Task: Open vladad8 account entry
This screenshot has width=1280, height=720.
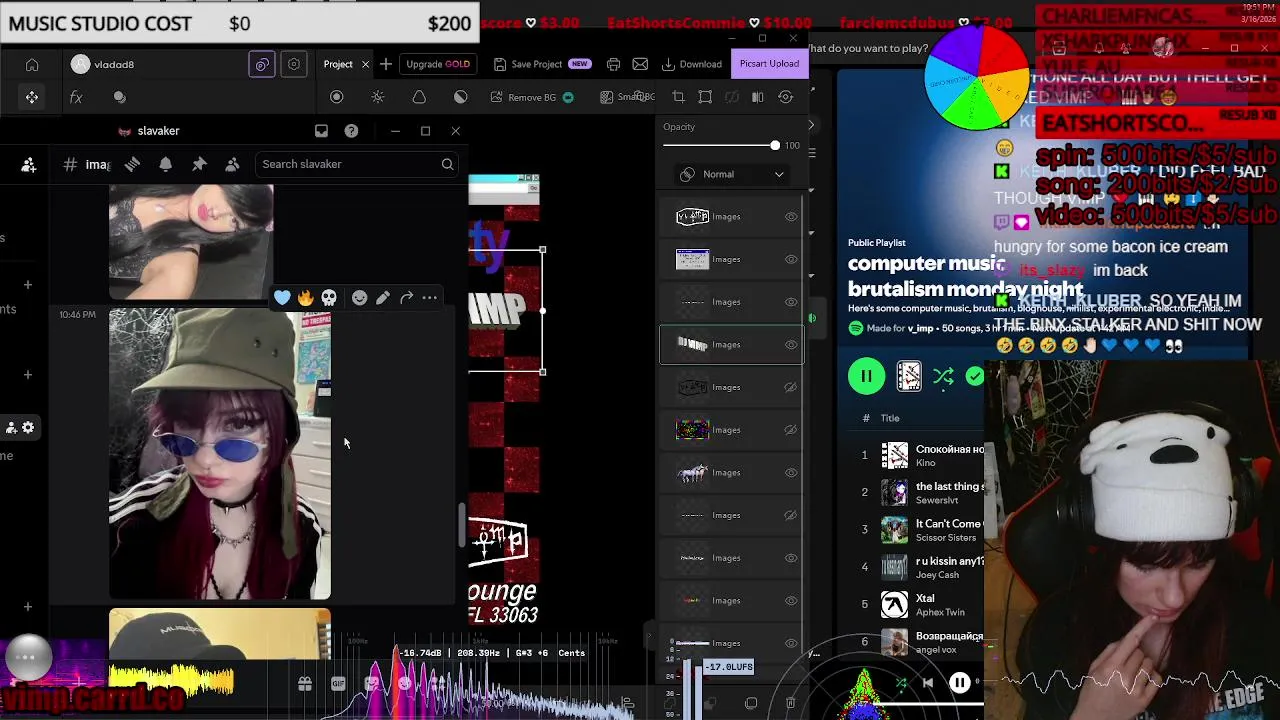Action: pos(103,64)
